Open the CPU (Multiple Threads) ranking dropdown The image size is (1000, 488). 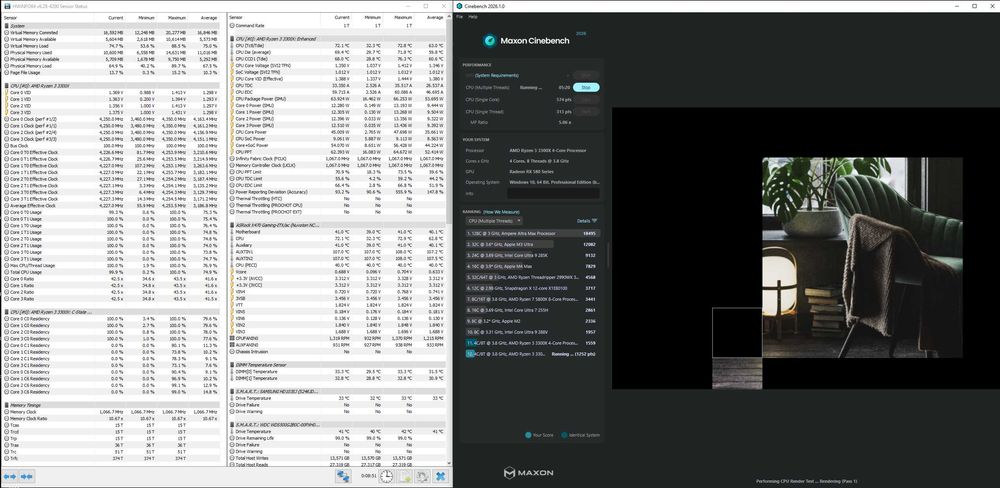(494, 221)
